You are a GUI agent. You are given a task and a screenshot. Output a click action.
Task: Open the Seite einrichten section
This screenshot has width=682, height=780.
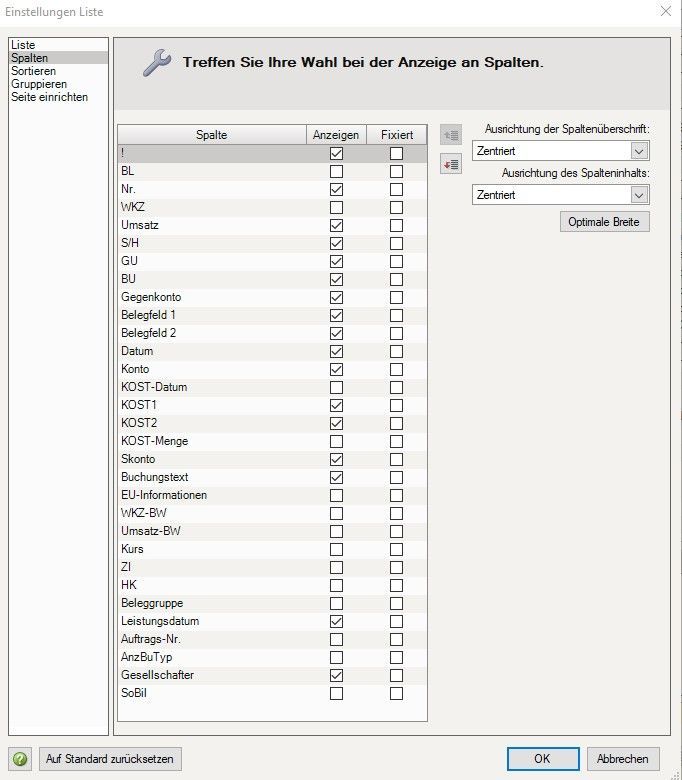(49, 98)
